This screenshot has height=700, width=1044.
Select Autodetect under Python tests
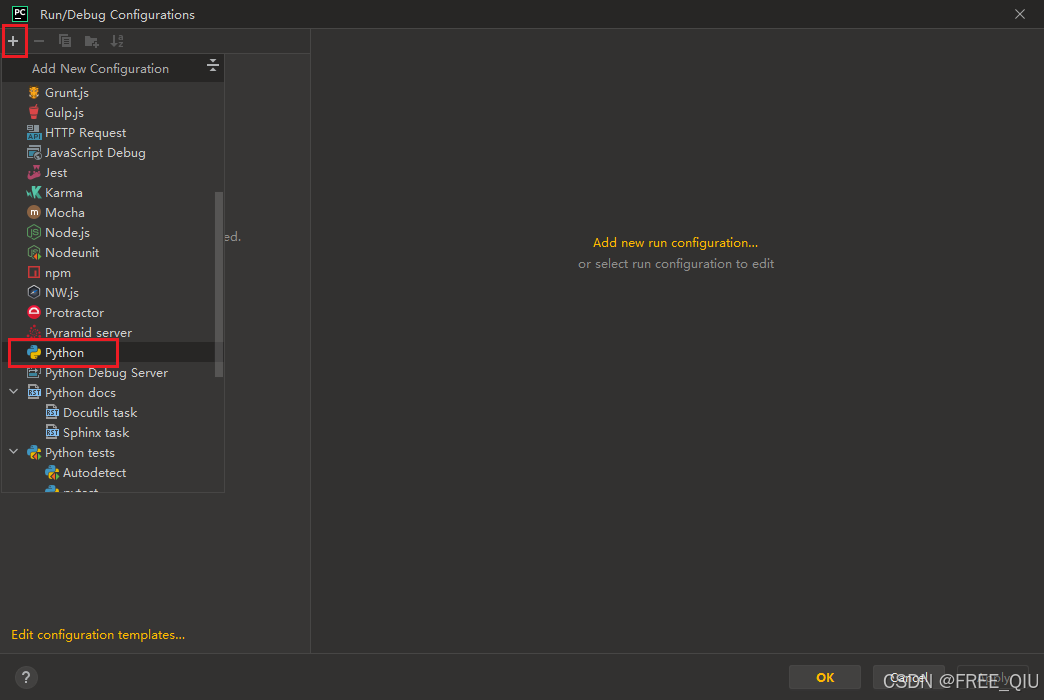(x=95, y=472)
